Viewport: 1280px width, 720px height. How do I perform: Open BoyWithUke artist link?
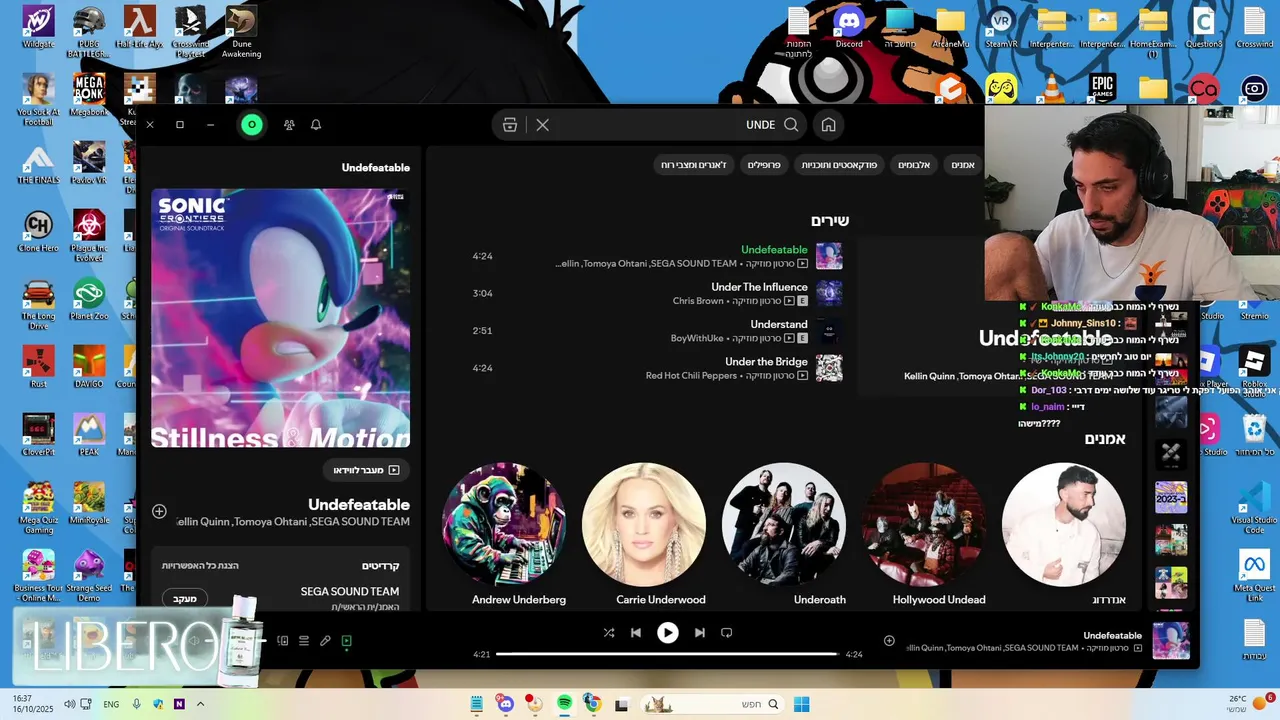[697, 338]
